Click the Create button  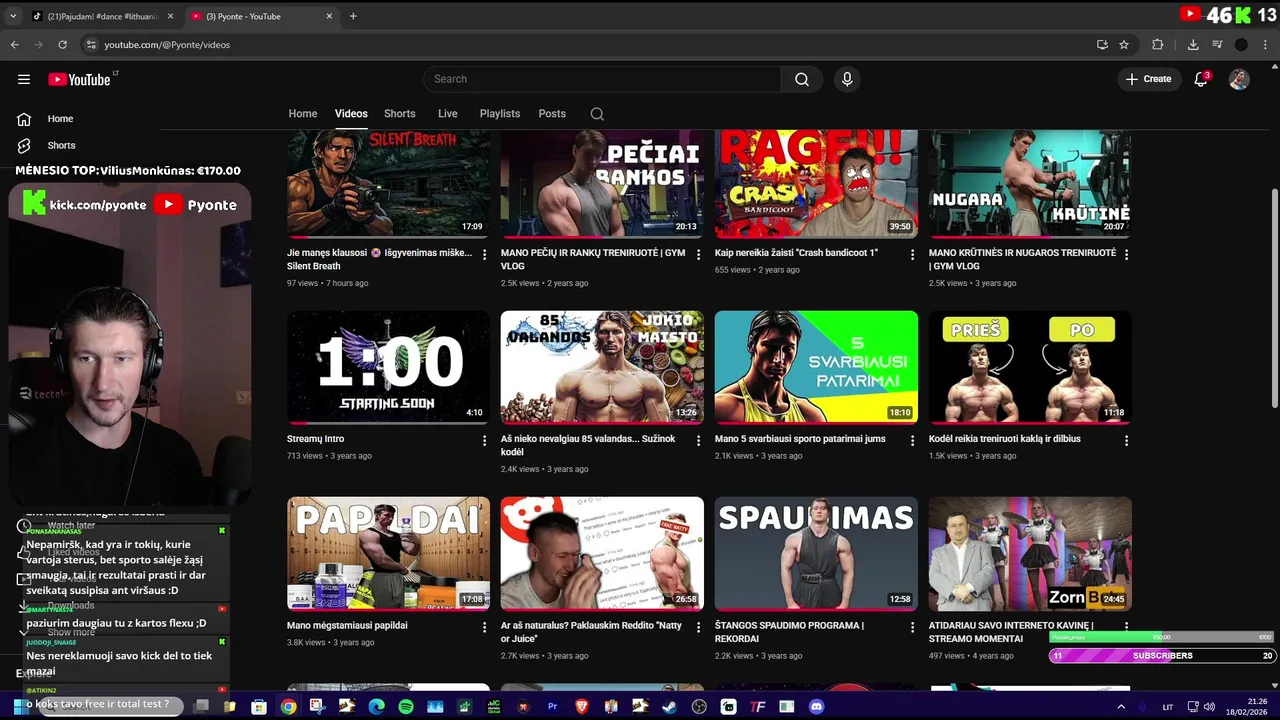click(1148, 79)
